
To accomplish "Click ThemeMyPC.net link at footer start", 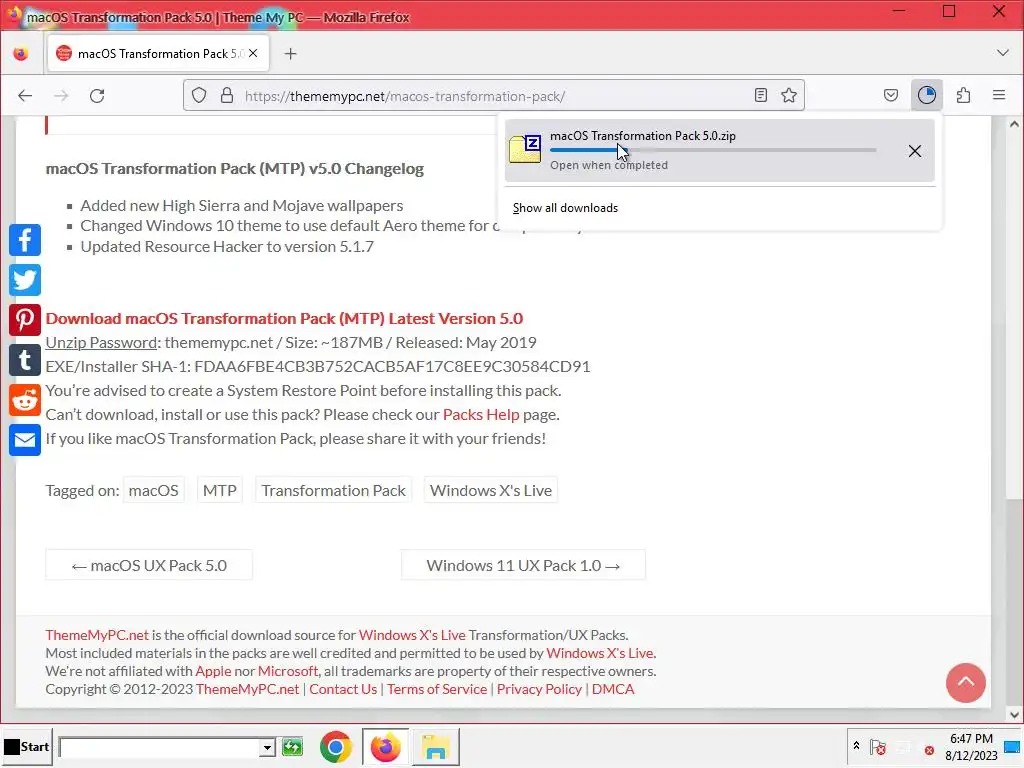I will point(97,635).
